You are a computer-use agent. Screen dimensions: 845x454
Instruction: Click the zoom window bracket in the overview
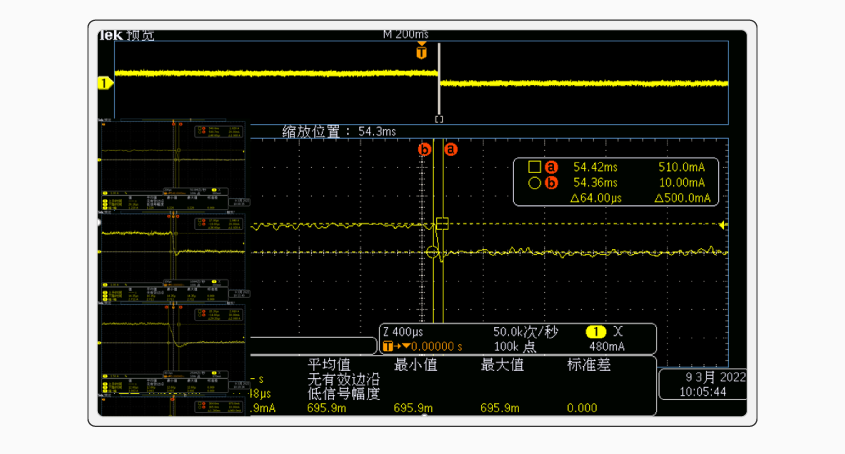tap(438, 119)
